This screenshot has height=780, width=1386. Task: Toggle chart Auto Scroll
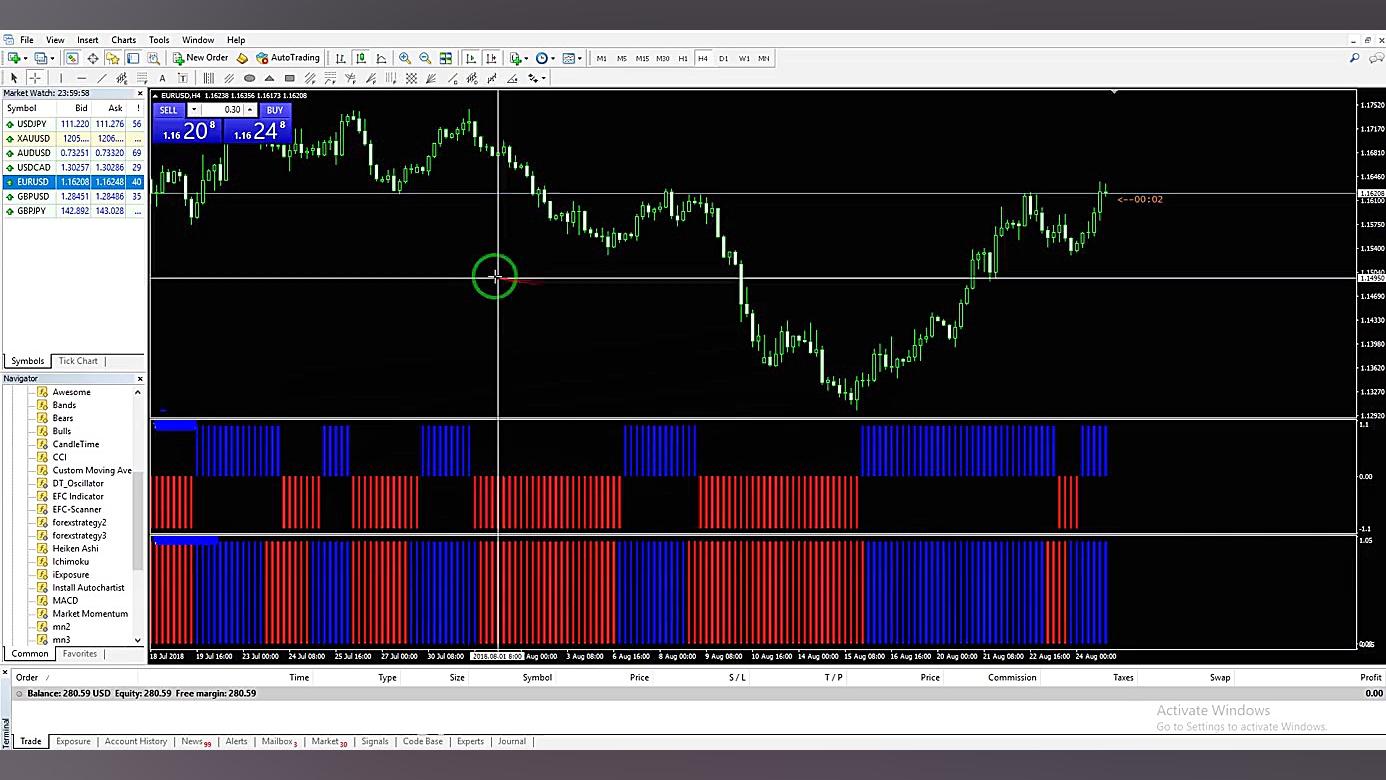point(471,58)
